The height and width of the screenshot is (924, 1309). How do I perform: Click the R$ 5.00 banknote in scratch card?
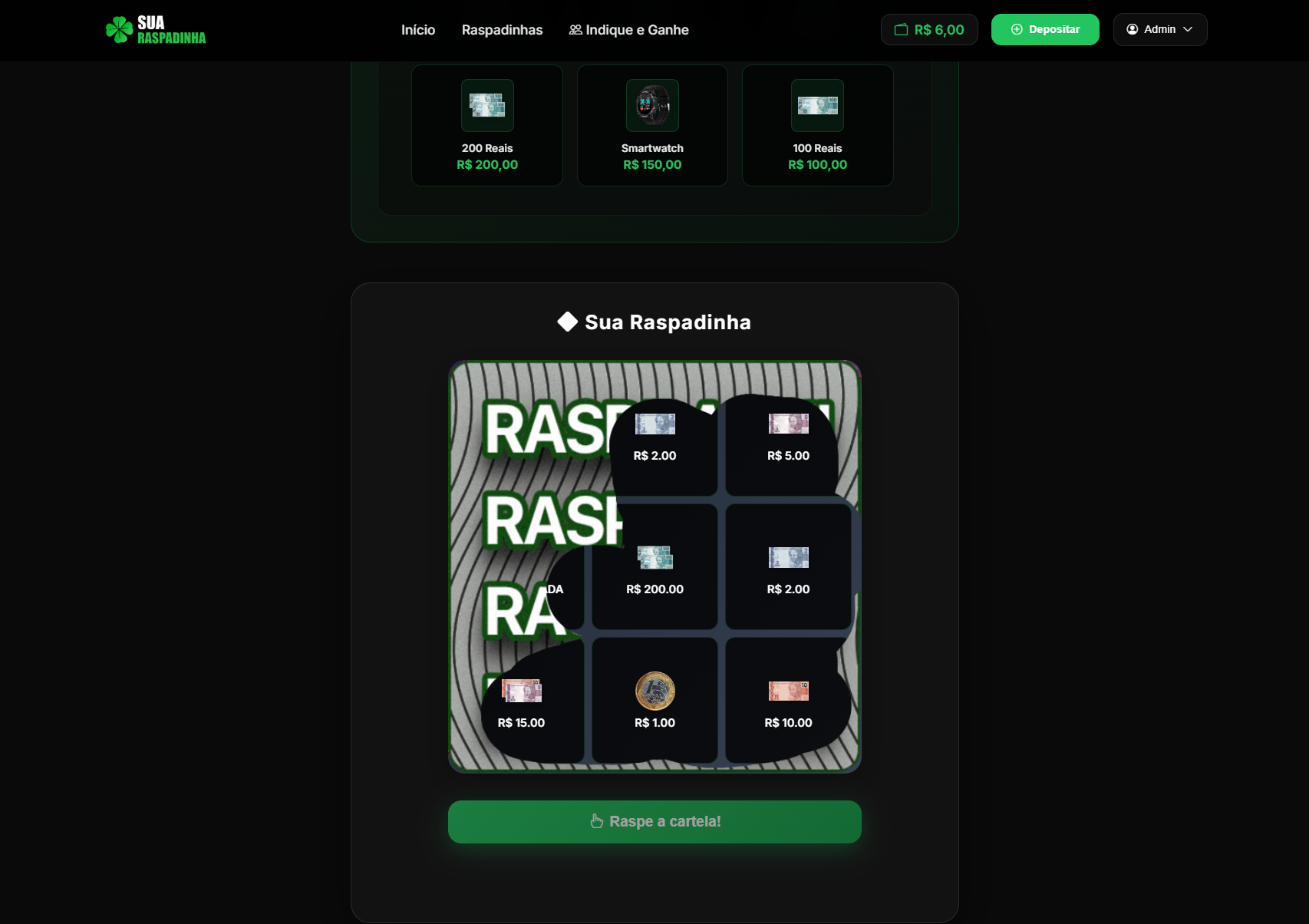click(x=788, y=424)
